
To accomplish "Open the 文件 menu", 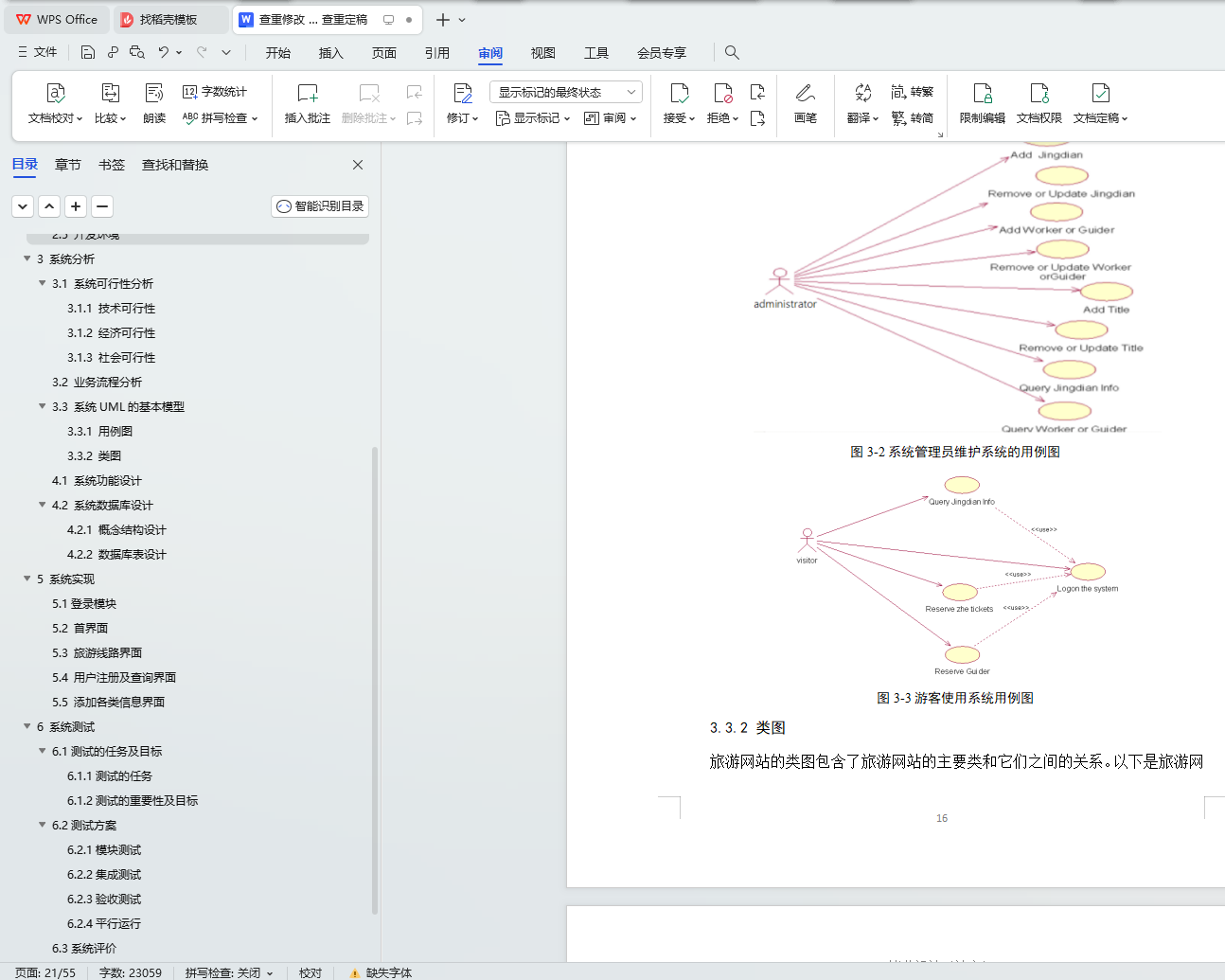I will point(38,52).
